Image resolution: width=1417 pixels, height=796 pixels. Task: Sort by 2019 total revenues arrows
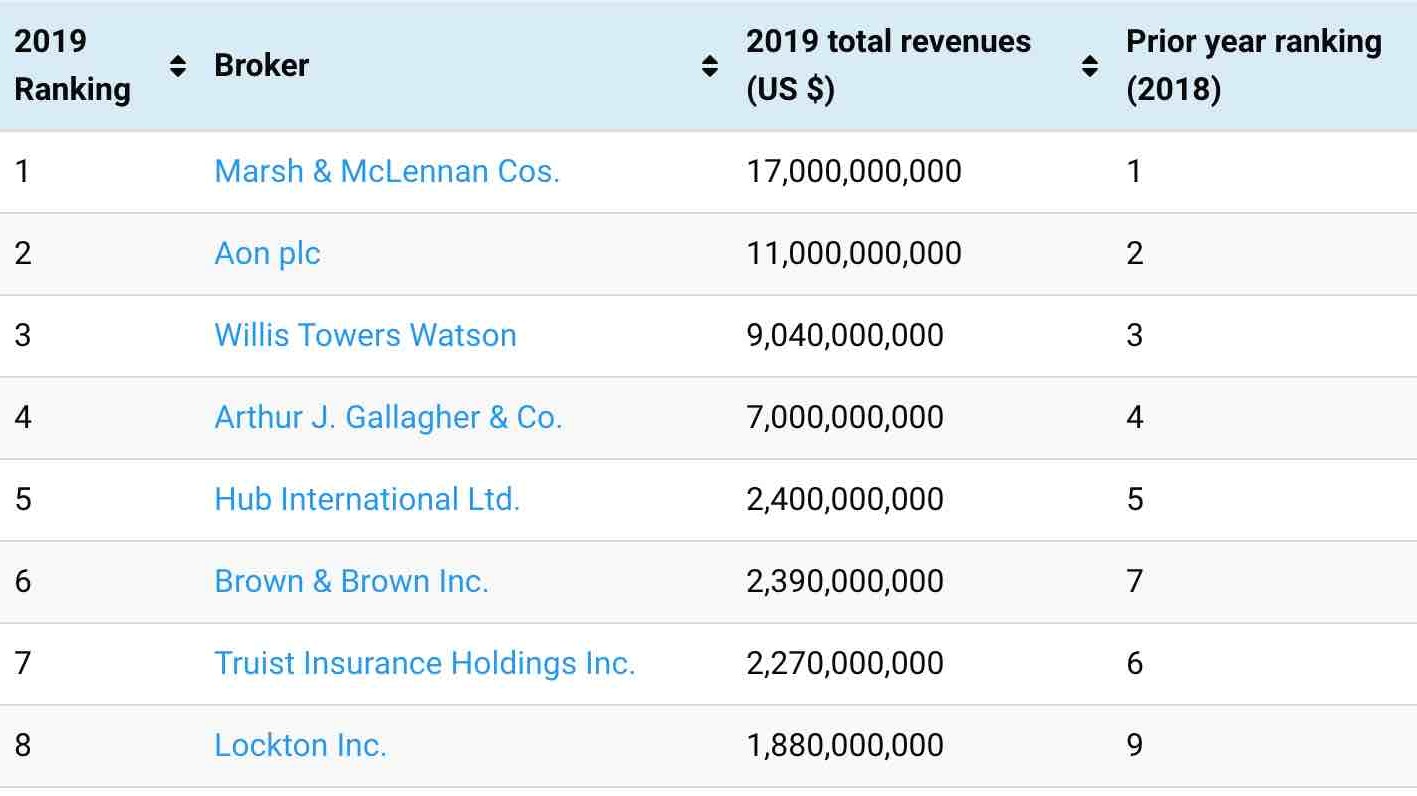(x=1090, y=66)
